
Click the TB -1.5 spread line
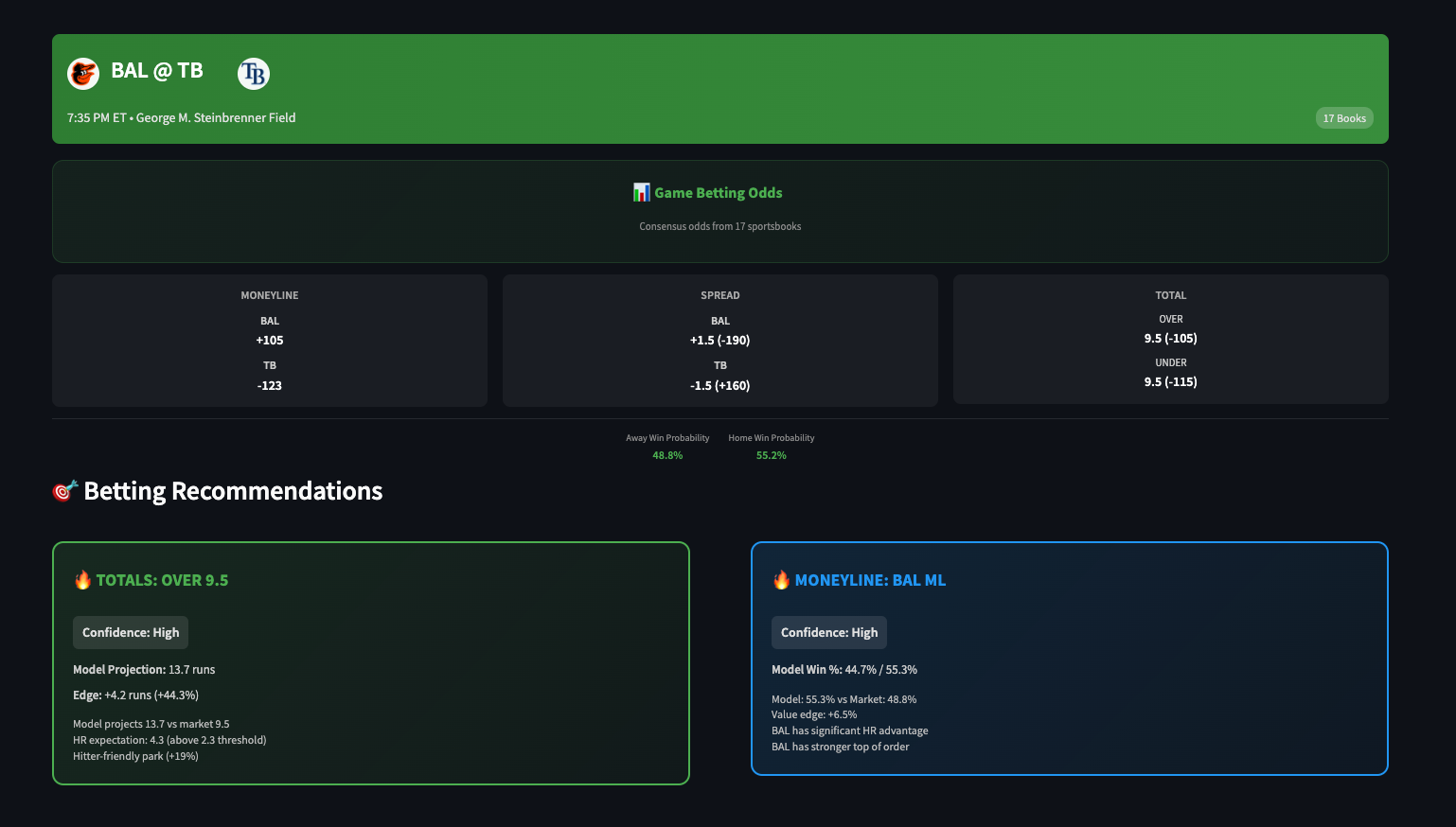pos(719,385)
